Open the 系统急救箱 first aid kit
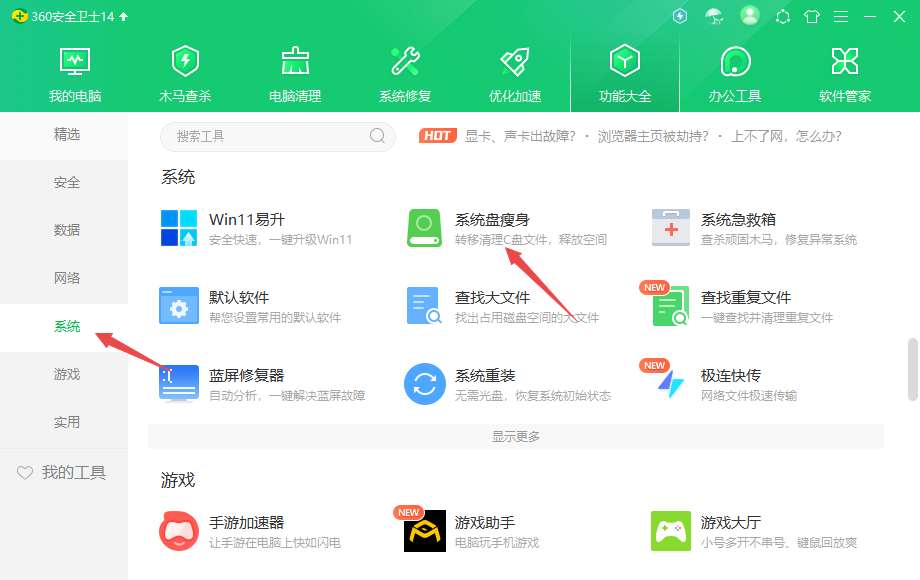 (x=671, y=228)
